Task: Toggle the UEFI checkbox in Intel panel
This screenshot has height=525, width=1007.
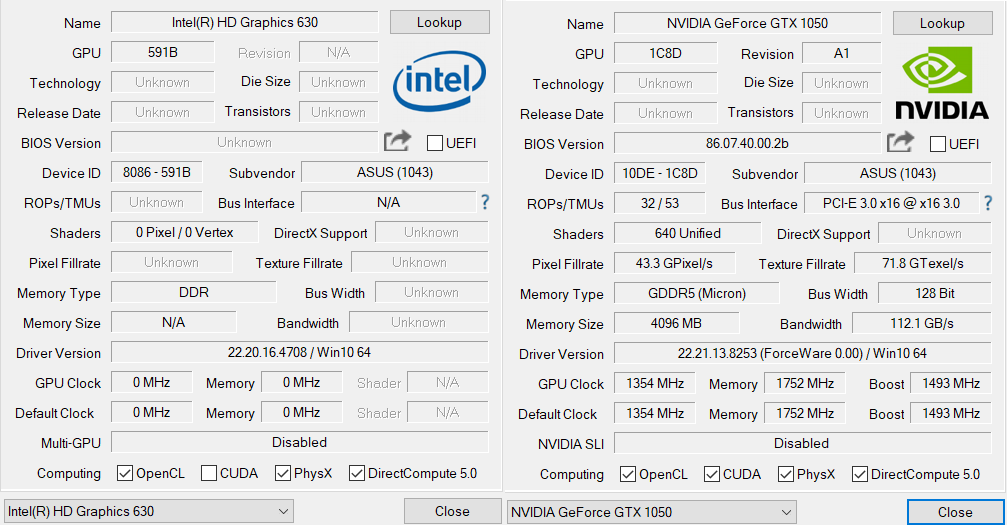Action: pos(435,143)
